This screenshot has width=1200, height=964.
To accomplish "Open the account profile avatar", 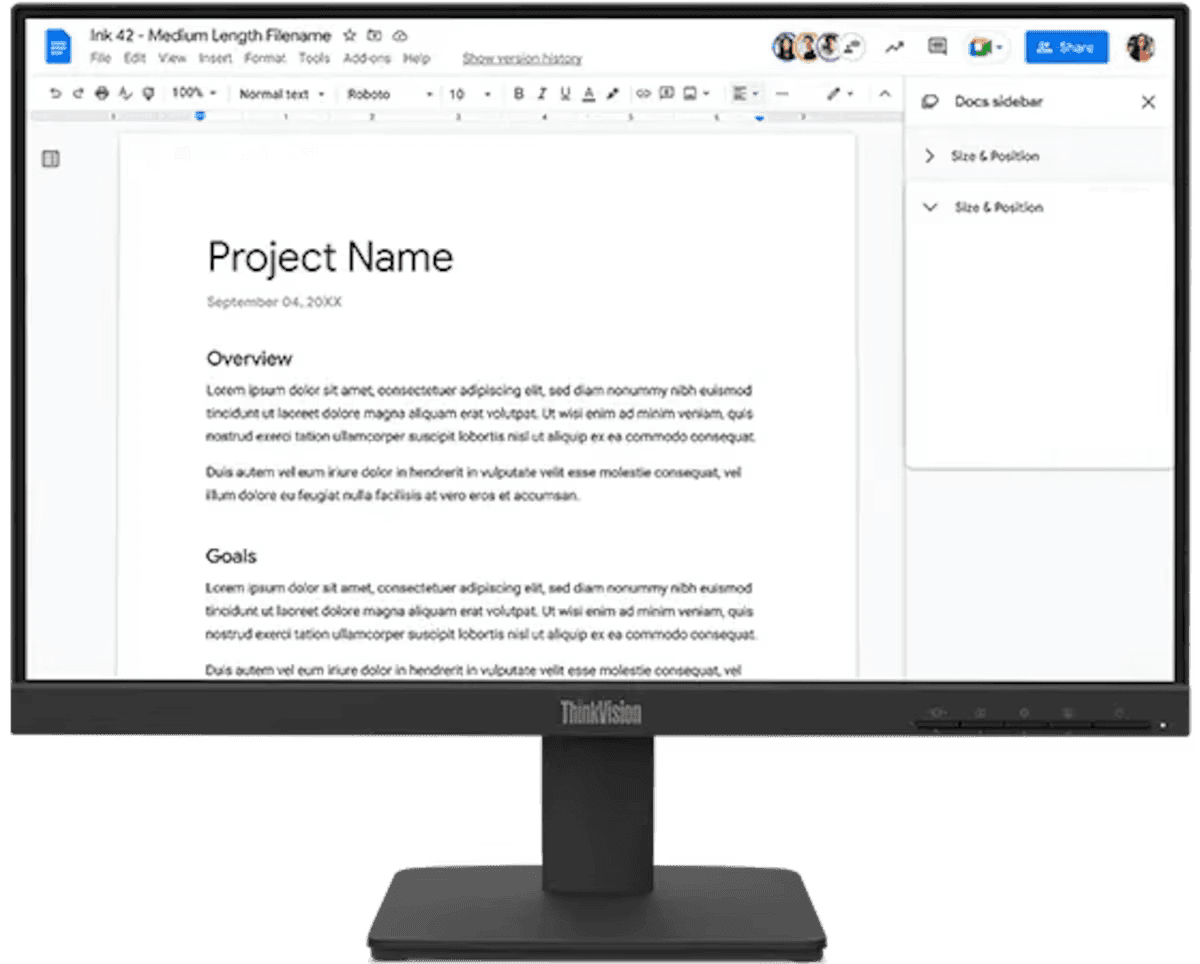I will [1140, 47].
